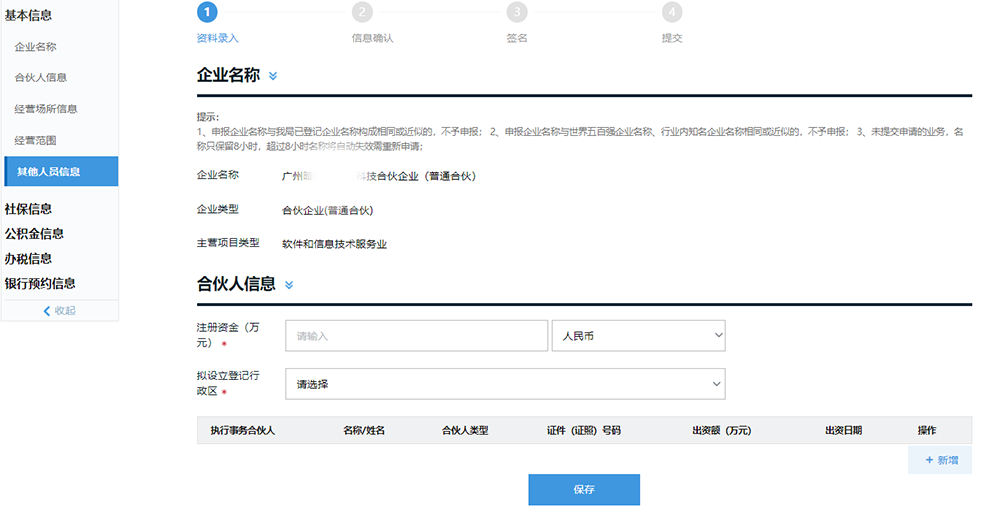This screenshot has width=1000, height=523.
Task: Open 经营场所信息 in the sidebar
Action: pos(46,109)
